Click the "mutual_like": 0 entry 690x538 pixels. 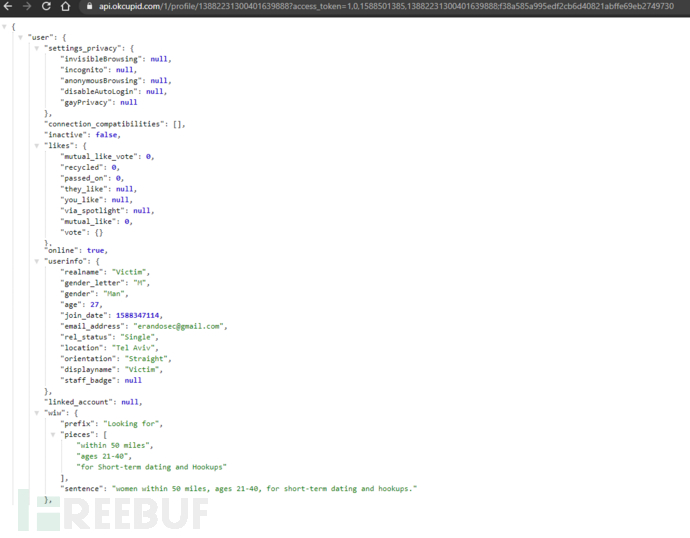96,221
